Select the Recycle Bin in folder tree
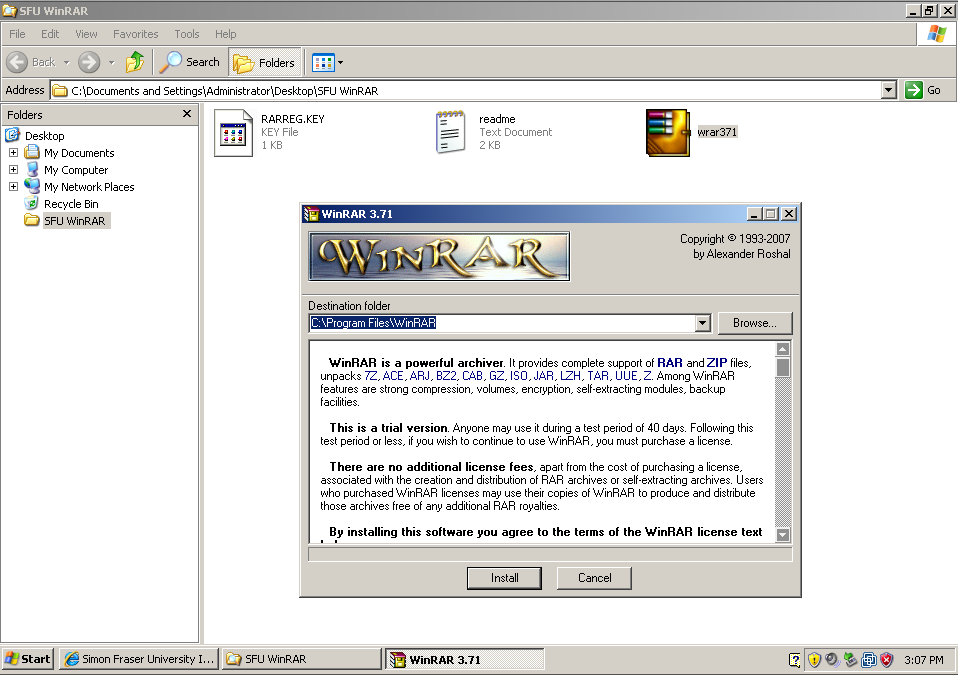The height and width of the screenshot is (675, 958). click(70, 204)
